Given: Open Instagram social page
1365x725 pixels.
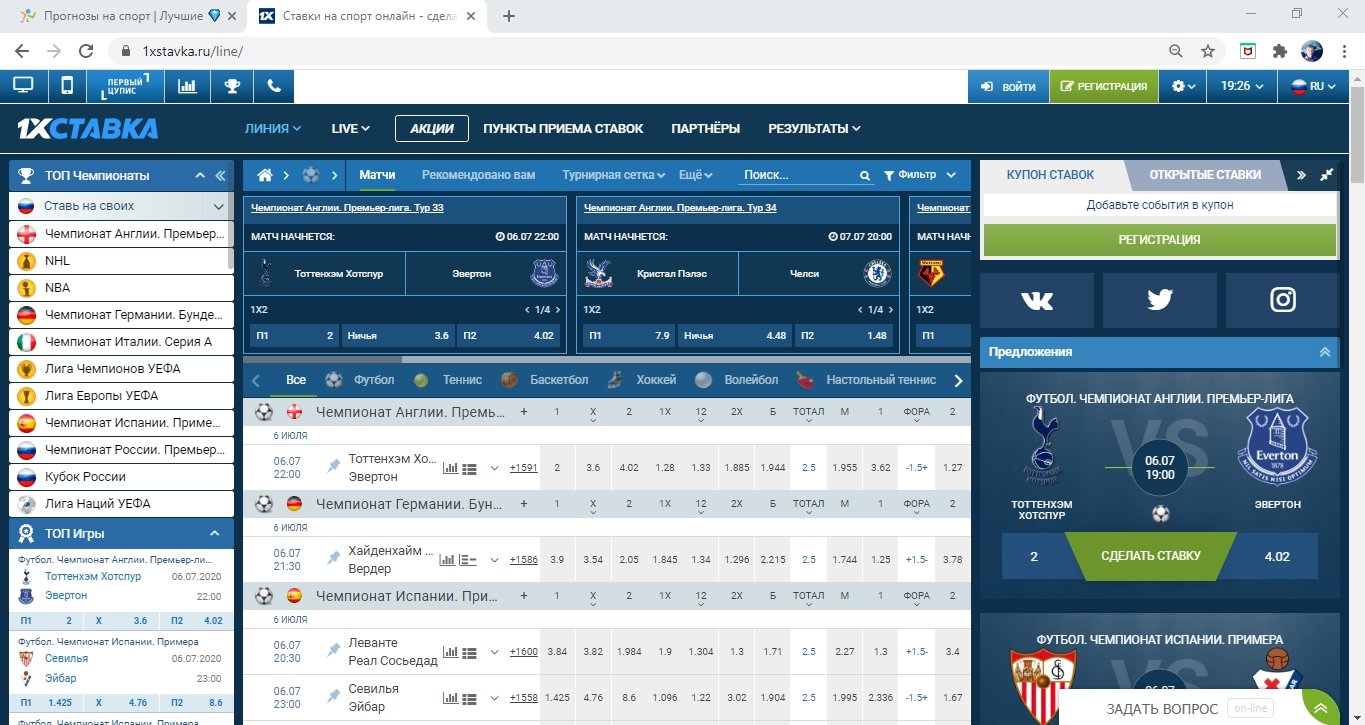Looking at the screenshot, I should click(x=1283, y=299).
